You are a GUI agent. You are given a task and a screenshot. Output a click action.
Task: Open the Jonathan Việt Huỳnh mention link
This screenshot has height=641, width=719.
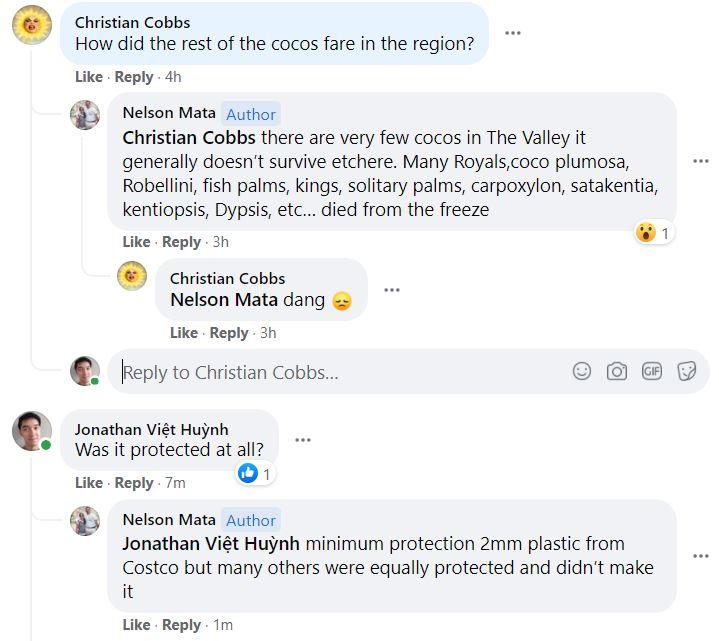(x=211, y=544)
